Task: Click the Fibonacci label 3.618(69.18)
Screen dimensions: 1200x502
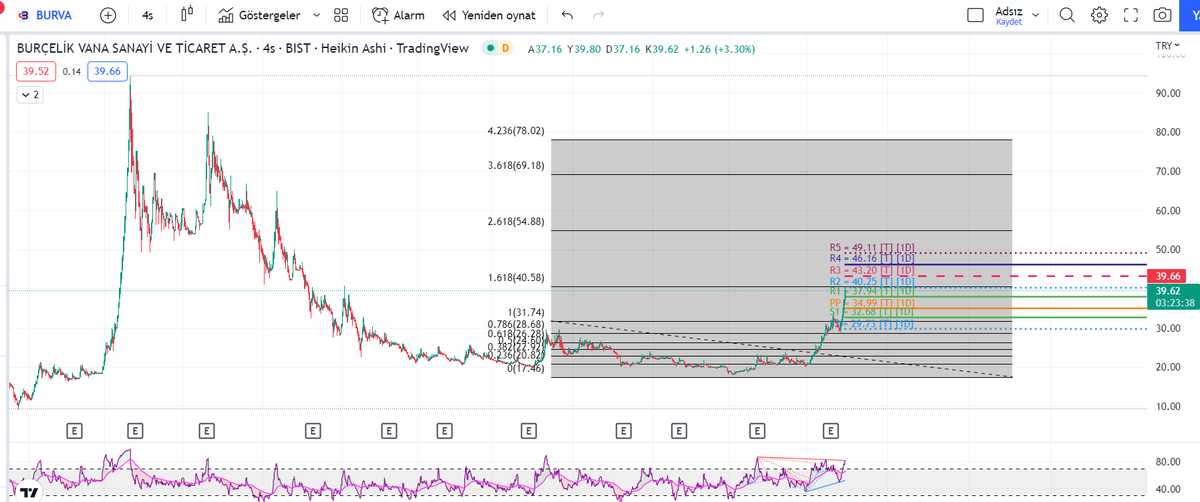Action: pyautogui.click(x=516, y=165)
